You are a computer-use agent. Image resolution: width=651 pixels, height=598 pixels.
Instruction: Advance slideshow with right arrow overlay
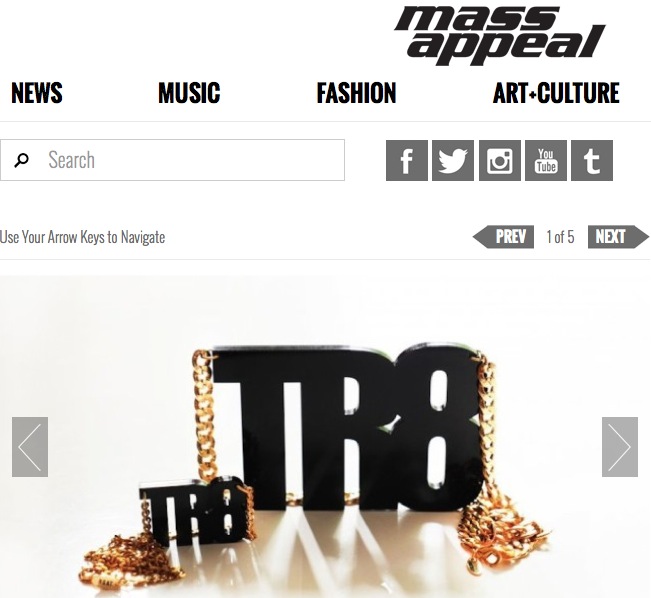pos(620,447)
